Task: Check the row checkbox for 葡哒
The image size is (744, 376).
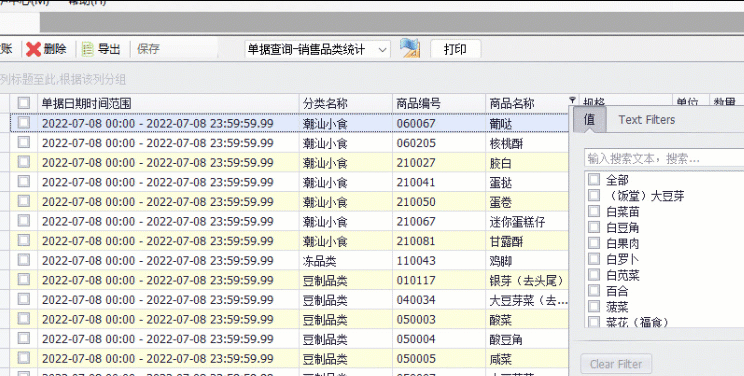Action: coord(24,122)
